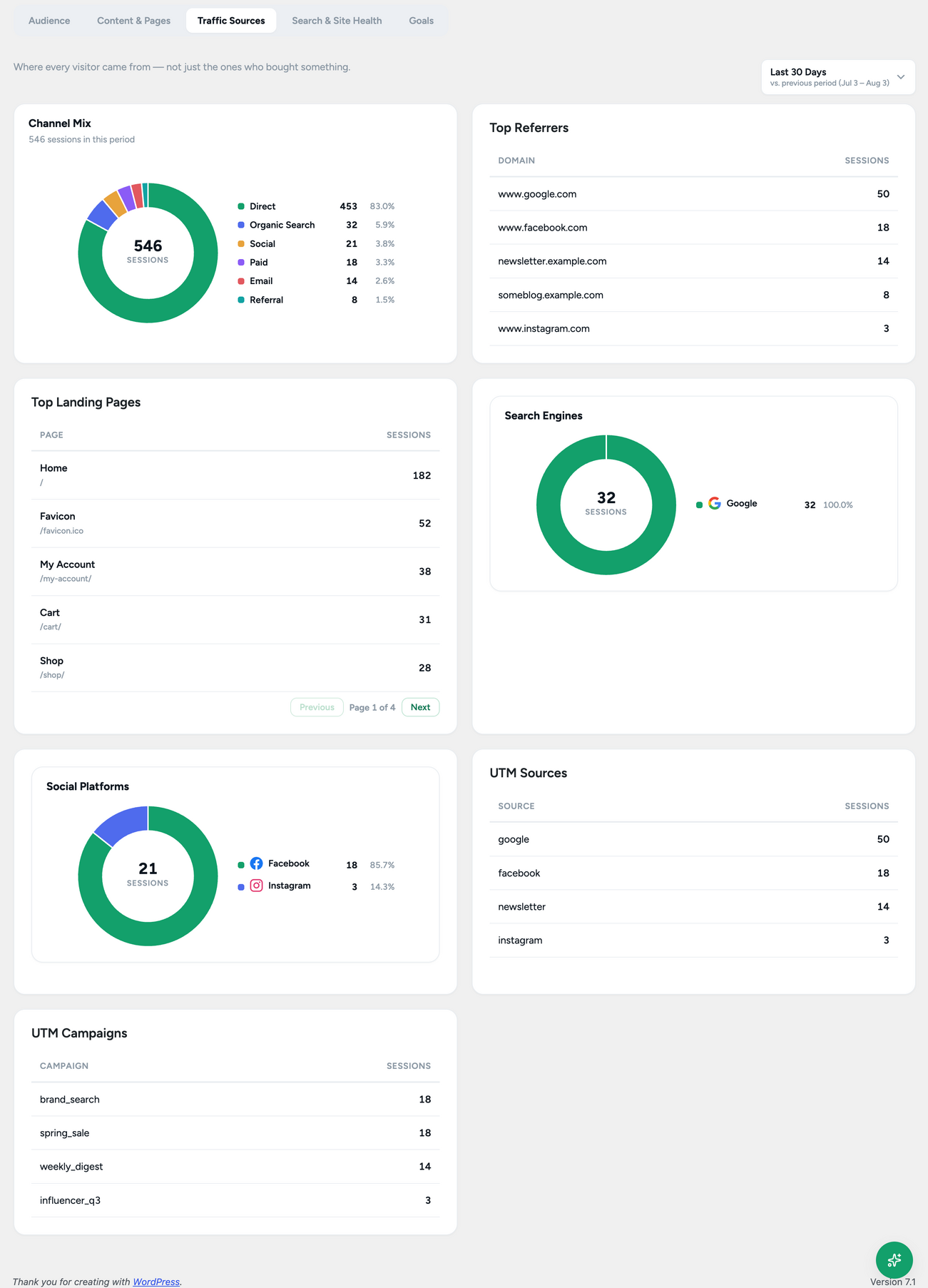Select www.google.com in Top Referrers
This screenshot has height=1288, width=928.
coord(693,194)
